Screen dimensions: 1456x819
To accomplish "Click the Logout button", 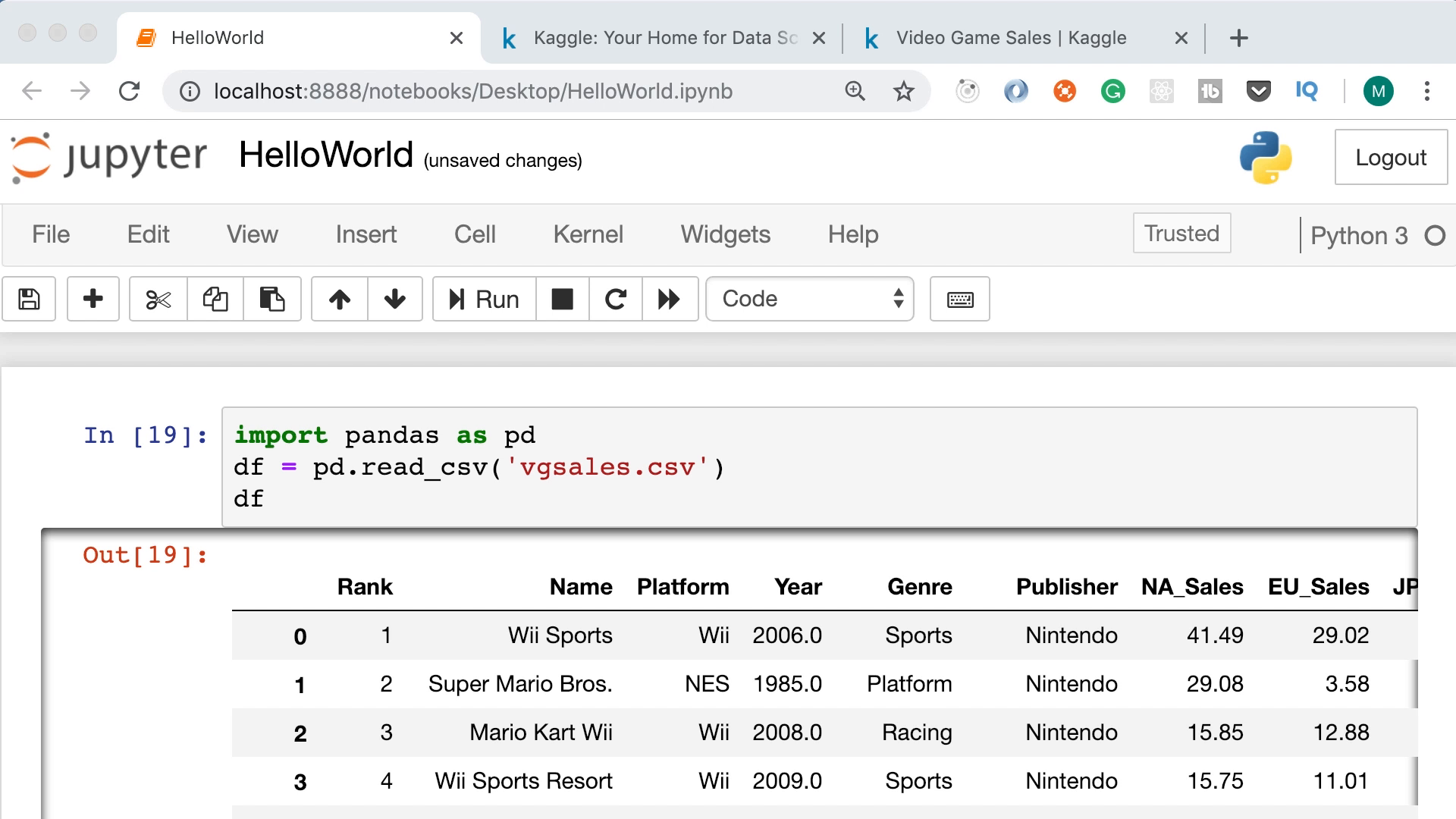I will (x=1390, y=157).
